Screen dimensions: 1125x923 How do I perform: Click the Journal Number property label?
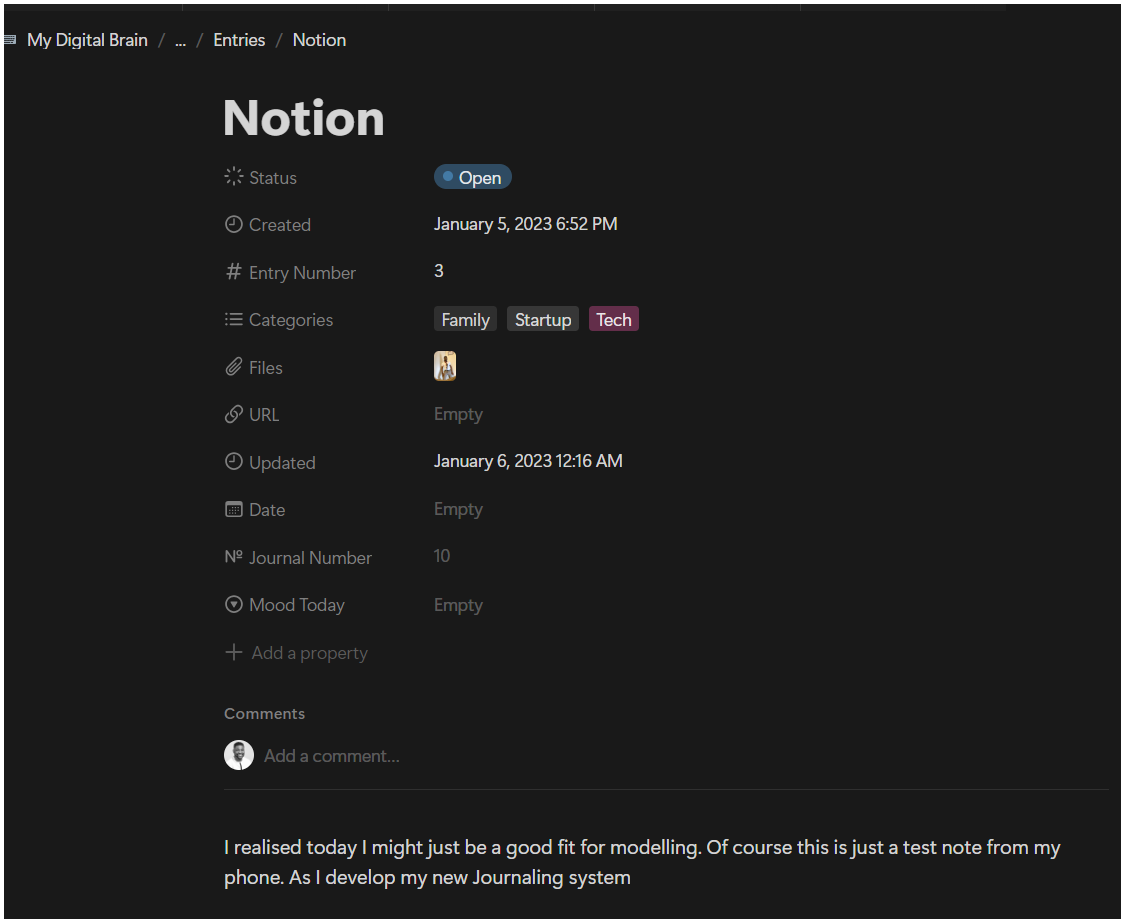coord(310,558)
